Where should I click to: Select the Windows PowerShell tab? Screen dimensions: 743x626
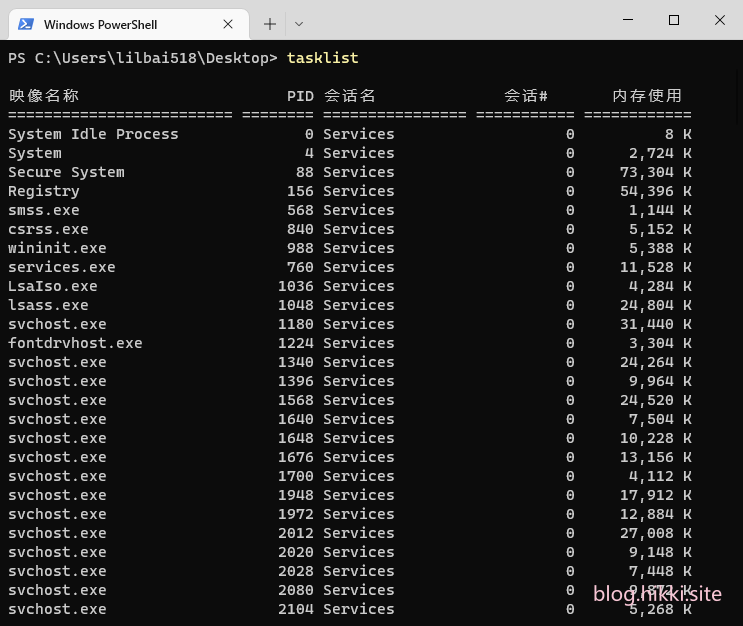tap(129, 24)
